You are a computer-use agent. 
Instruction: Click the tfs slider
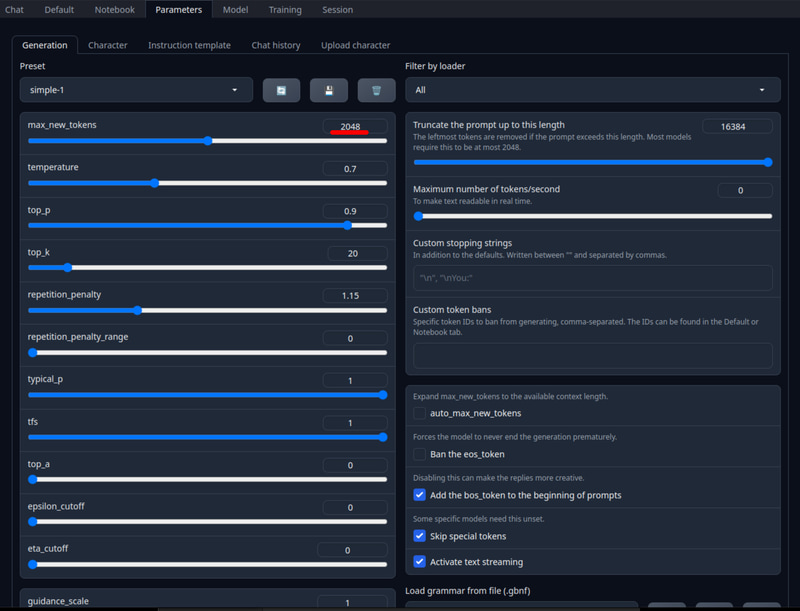pyautogui.click(x=208, y=437)
